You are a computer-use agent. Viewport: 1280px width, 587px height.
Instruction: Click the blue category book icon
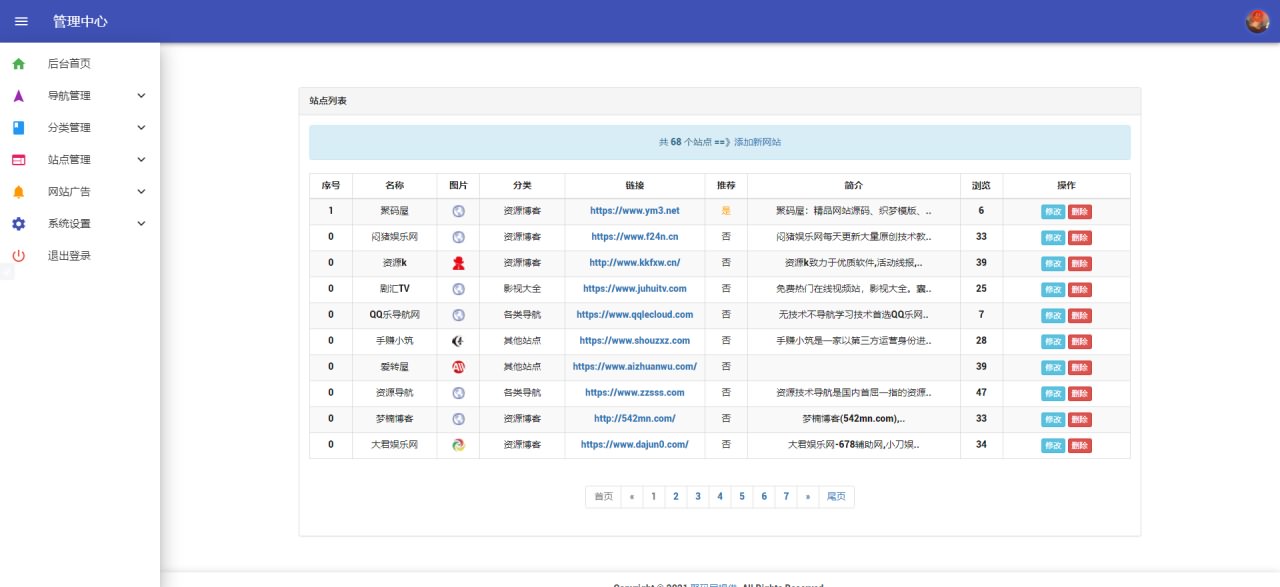tap(18, 128)
